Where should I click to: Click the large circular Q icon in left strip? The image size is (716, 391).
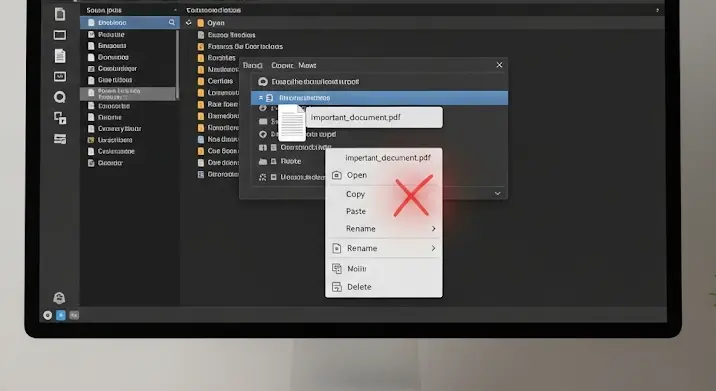coord(60,97)
